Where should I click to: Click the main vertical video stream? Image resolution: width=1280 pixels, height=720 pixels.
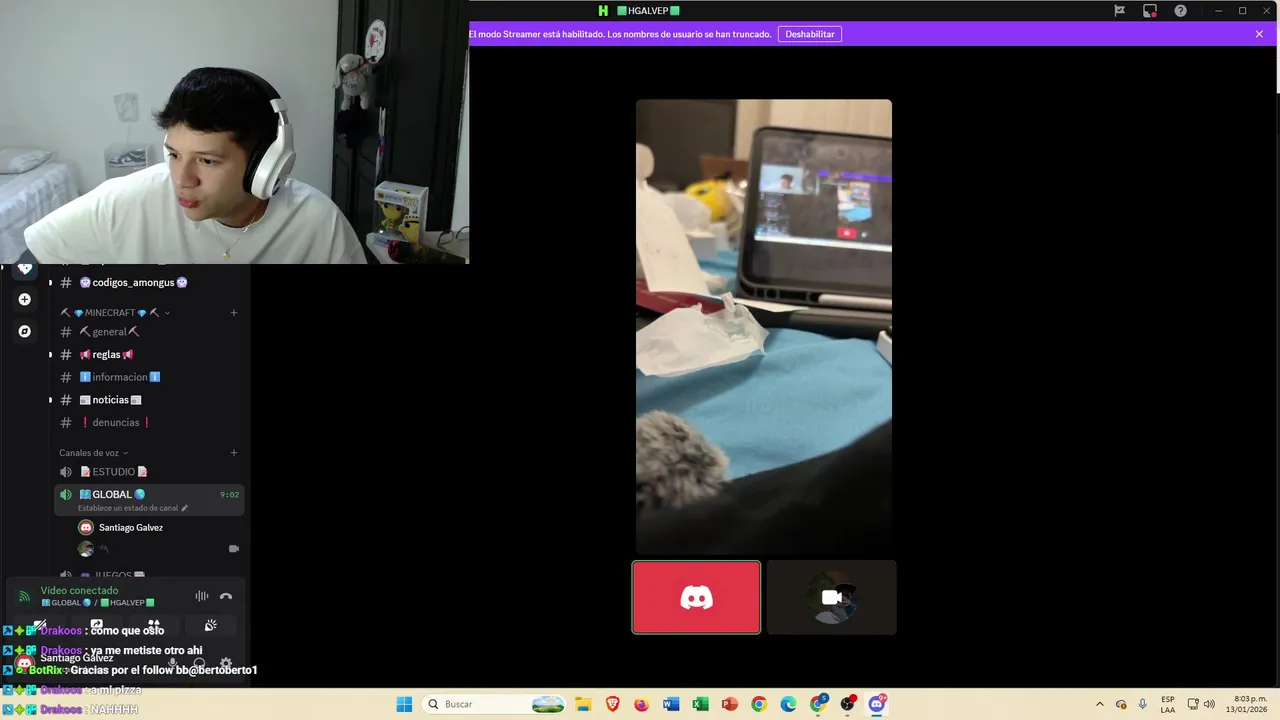pyautogui.click(x=764, y=326)
